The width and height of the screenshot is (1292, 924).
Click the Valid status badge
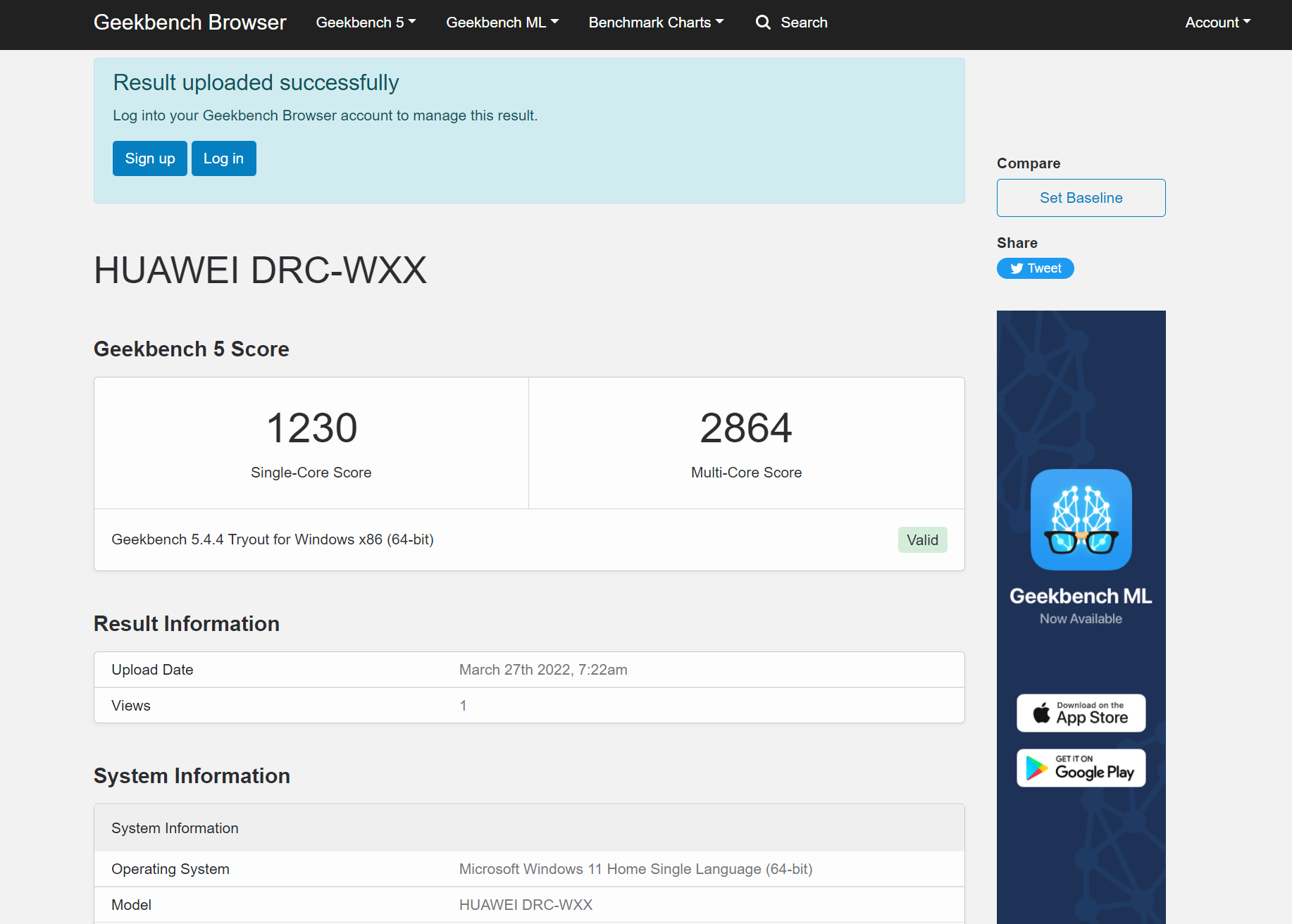(922, 540)
